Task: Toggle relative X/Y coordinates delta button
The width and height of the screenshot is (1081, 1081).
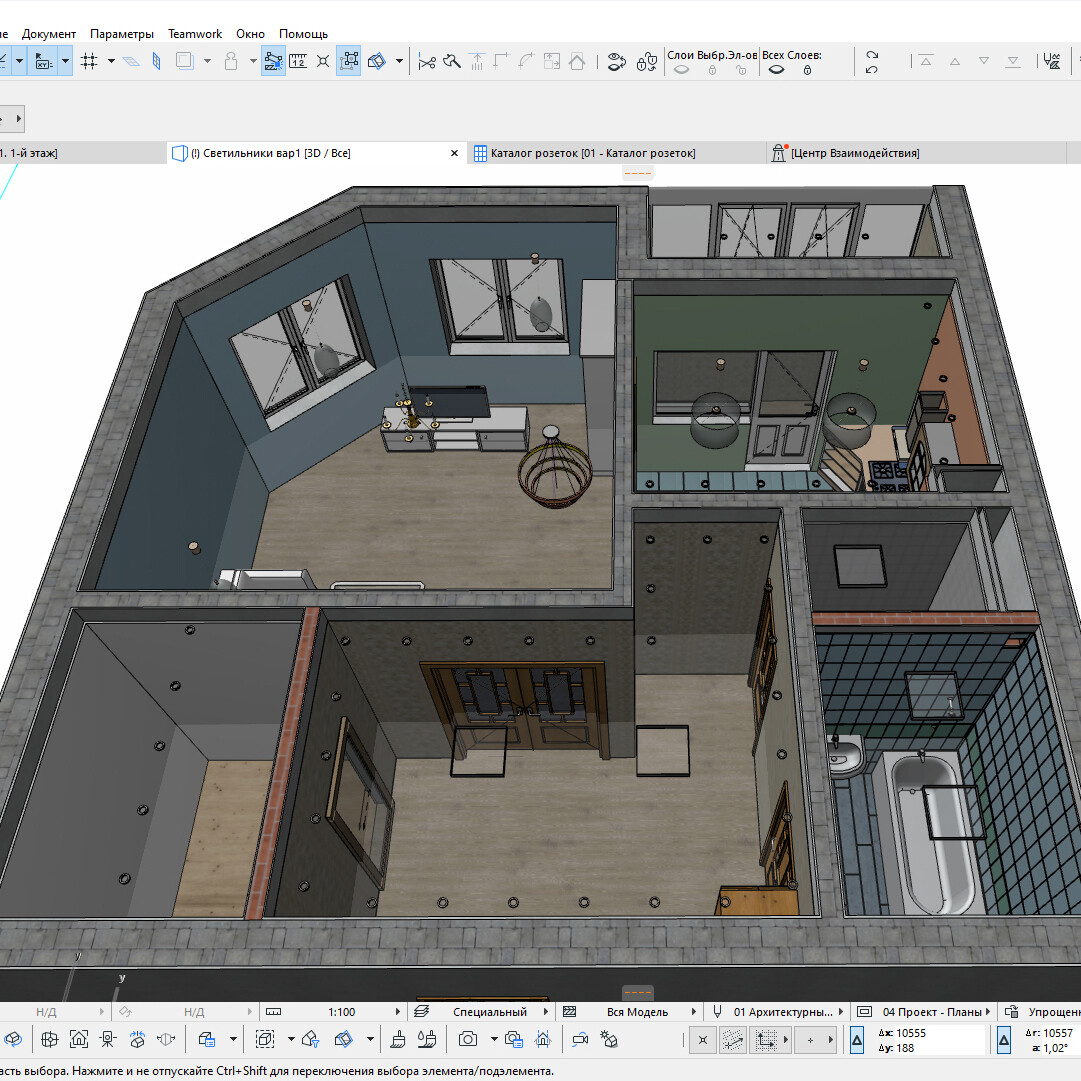Action: [x=856, y=1040]
